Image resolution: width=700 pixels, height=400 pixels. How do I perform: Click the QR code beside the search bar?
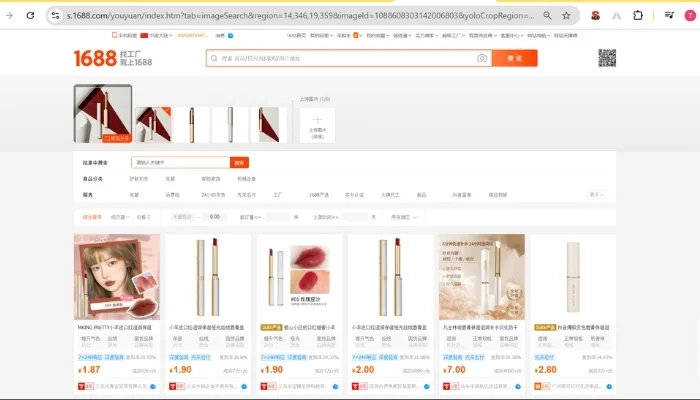[x=607, y=58]
